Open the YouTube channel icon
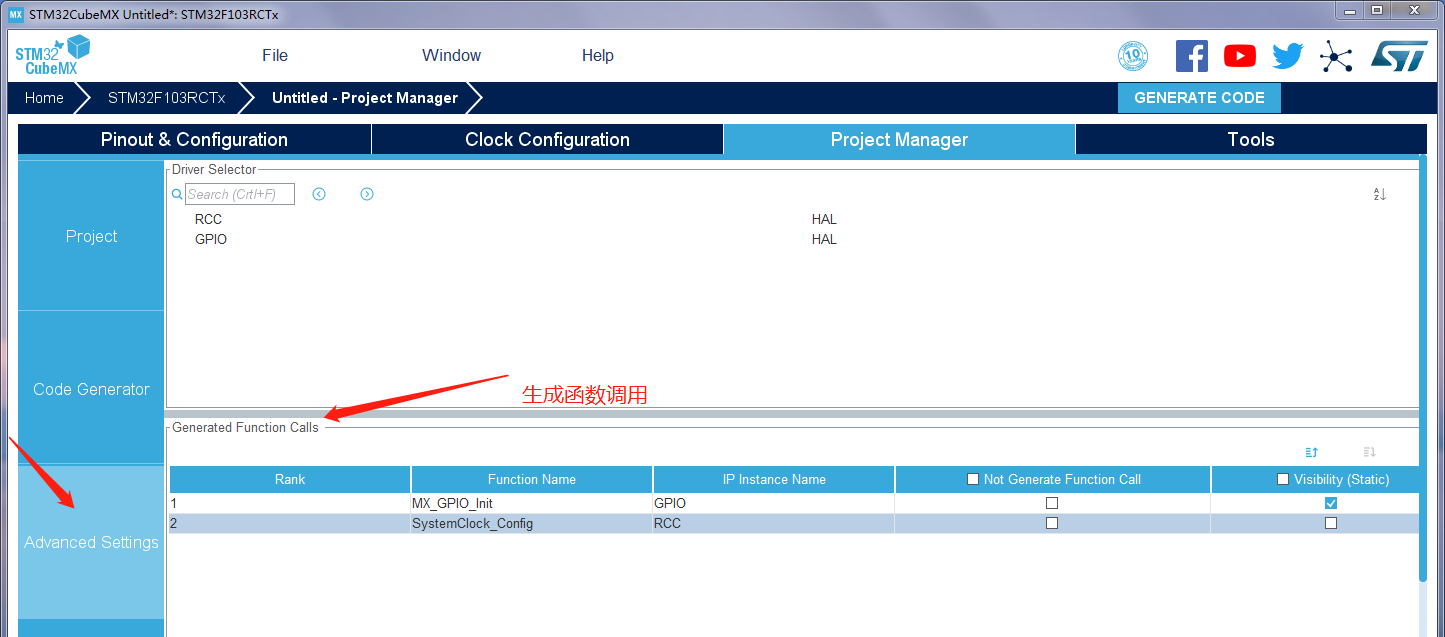Viewport: 1445px width, 637px height. tap(1240, 56)
